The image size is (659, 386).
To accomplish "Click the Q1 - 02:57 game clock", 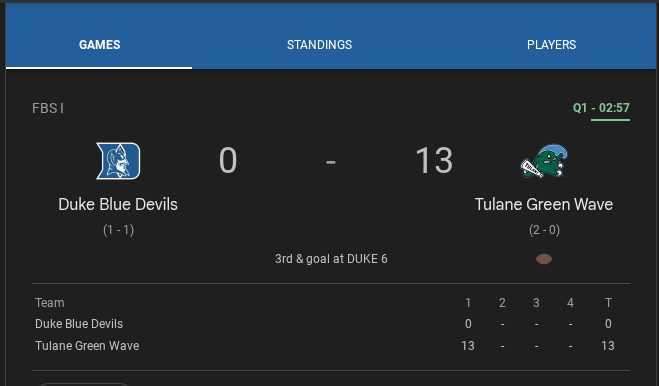I will [x=601, y=108].
